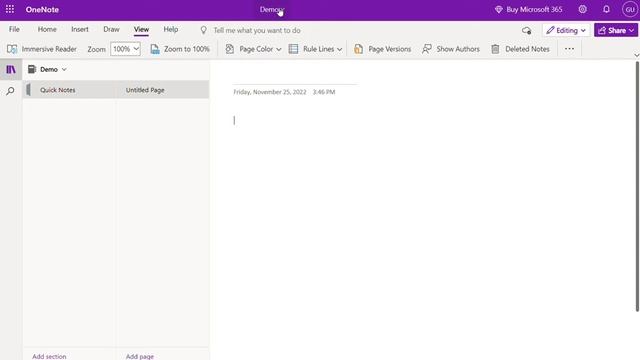
Task: Click the Show Authors icon
Action: coord(427,49)
